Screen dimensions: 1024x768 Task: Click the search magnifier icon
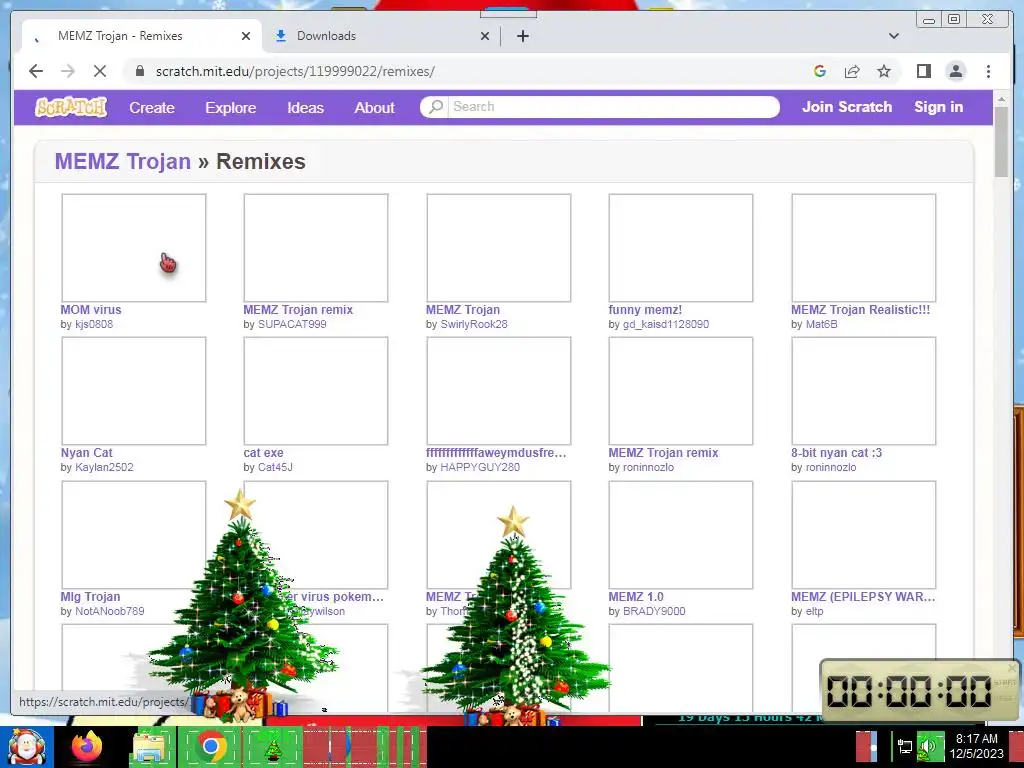[435, 106]
